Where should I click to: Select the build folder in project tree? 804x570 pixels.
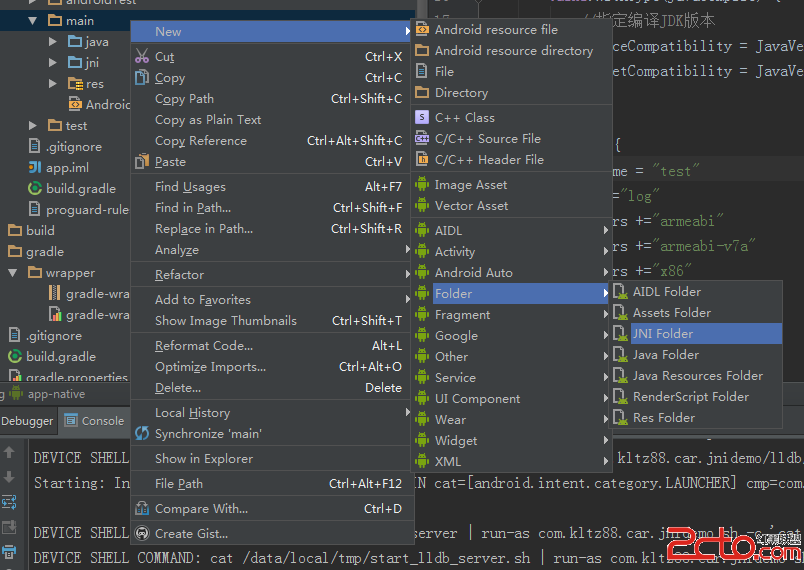[x=31, y=231]
